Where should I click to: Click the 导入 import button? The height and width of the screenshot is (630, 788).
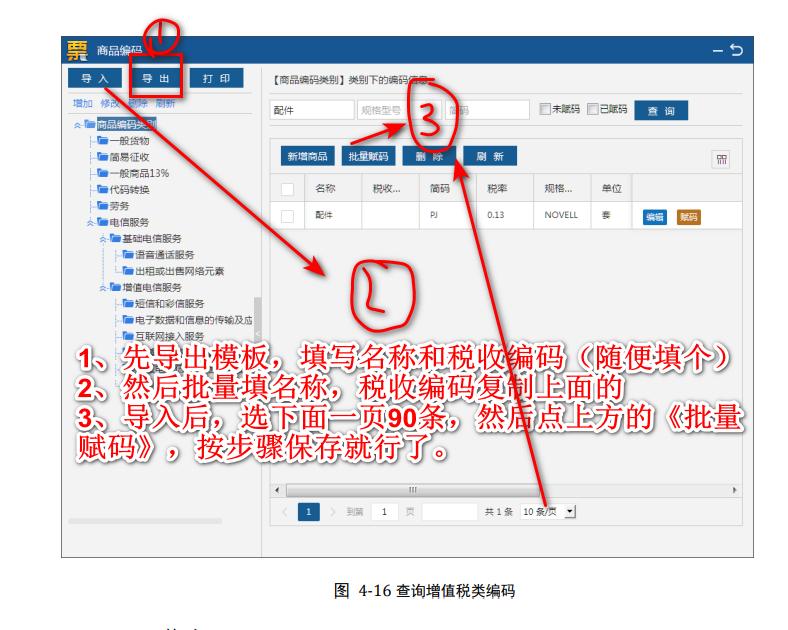pos(95,78)
